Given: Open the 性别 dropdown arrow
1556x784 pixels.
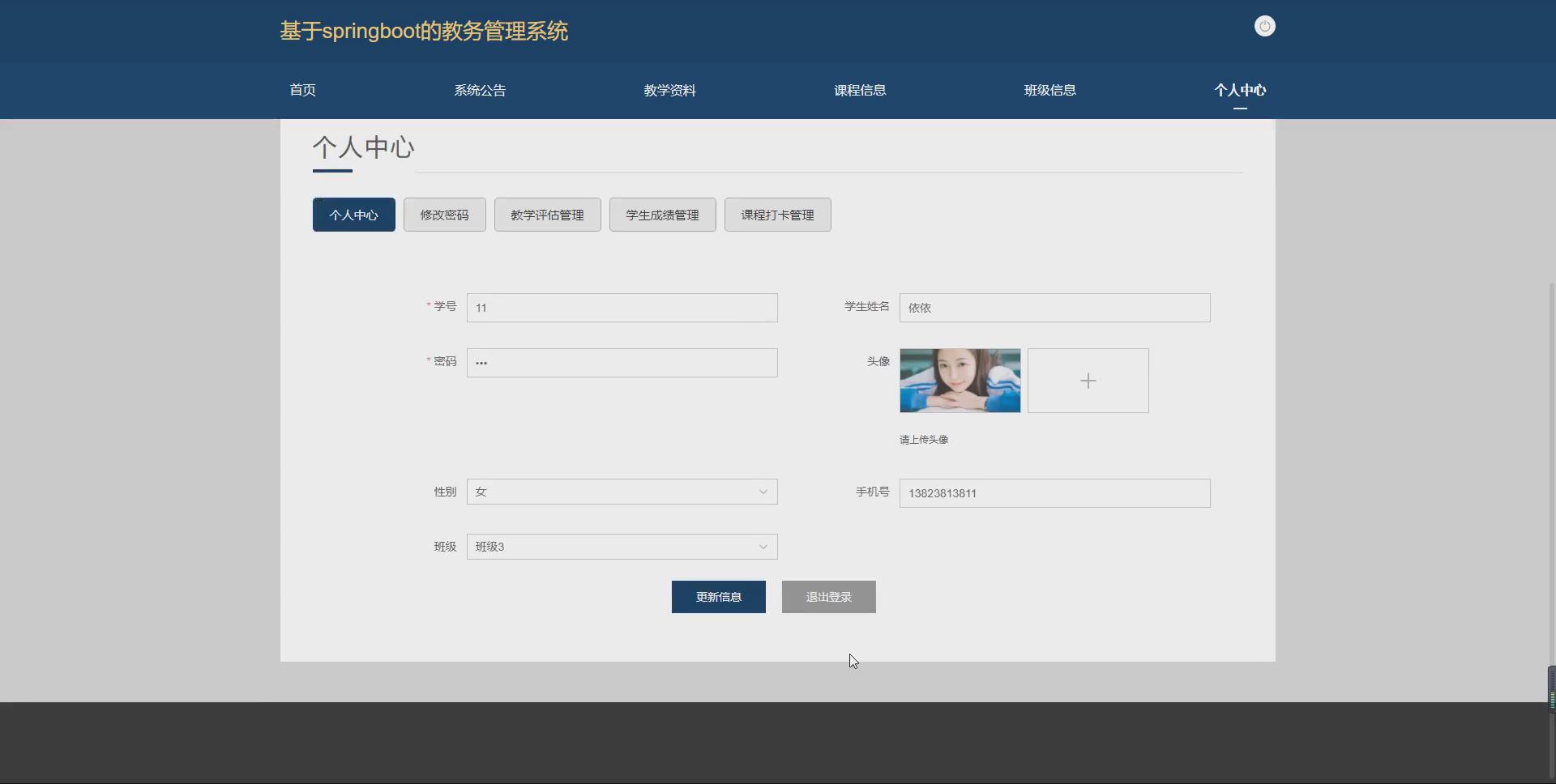Looking at the screenshot, I should tap(762, 492).
